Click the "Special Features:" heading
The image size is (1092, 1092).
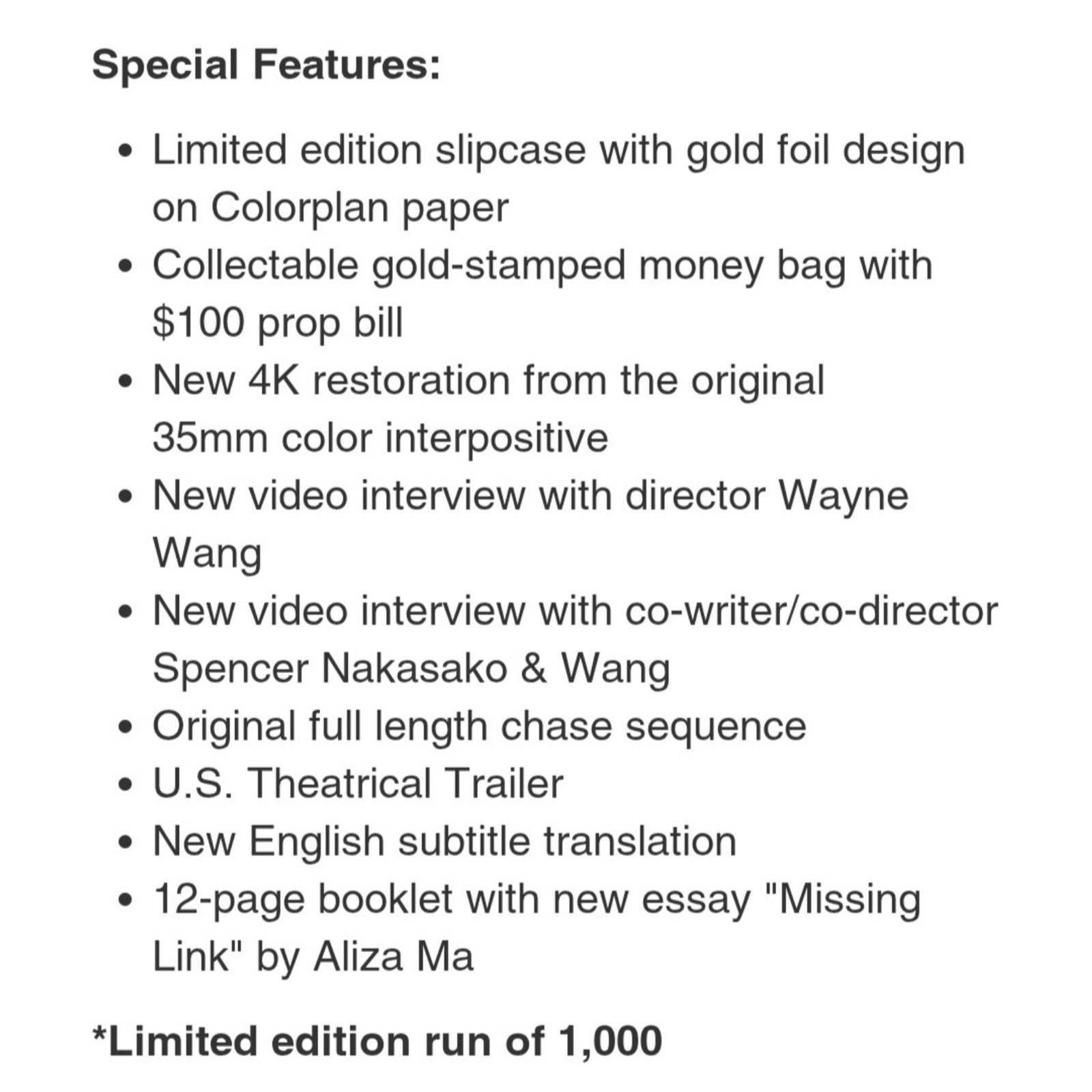tap(266, 65)
